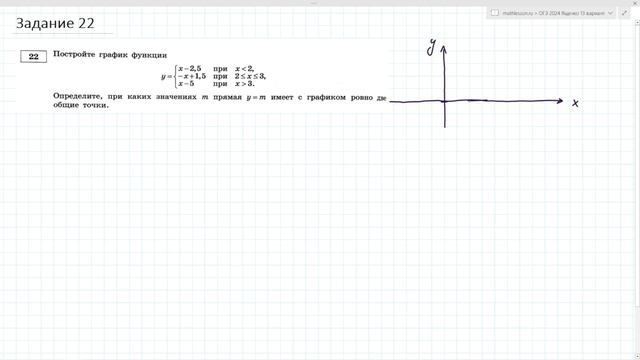Click the page title 'Задание 22'

55,23
